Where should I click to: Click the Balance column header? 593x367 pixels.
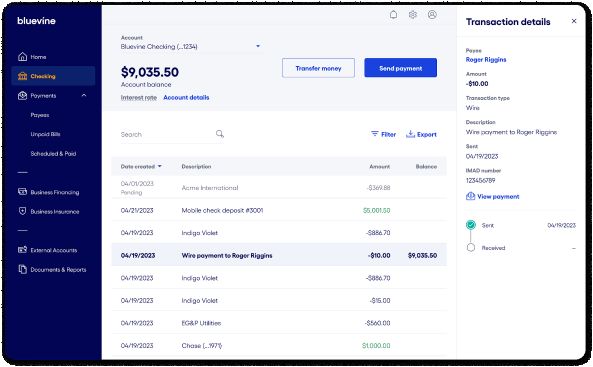[x=426, y=166]
